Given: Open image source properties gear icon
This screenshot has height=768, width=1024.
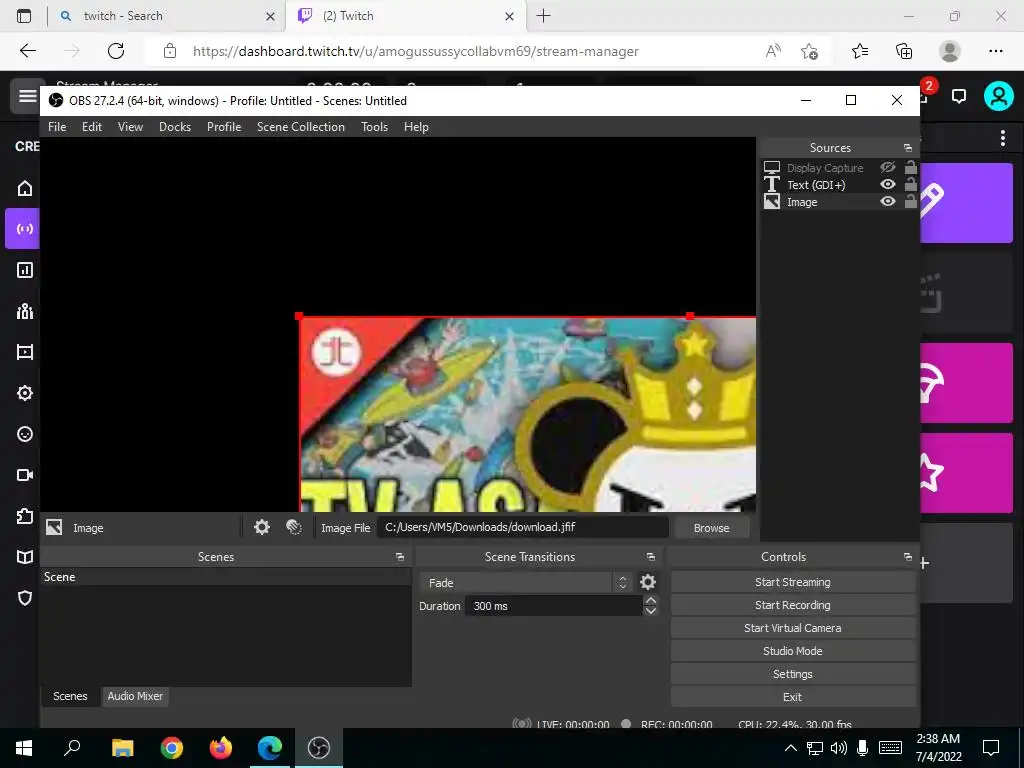Looking at the screenshot, I should tap(262, 527).
